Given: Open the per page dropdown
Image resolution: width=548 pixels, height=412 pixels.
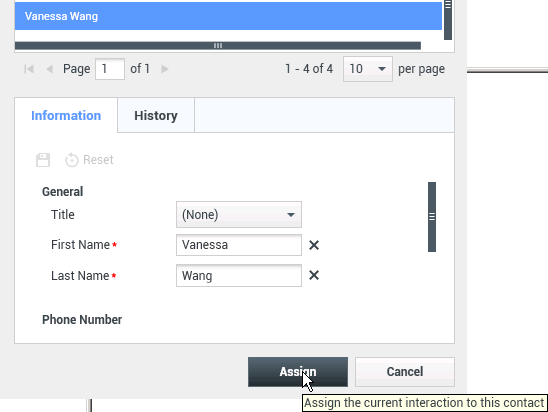Looking at the screenshot, I should tap(368, 69).
